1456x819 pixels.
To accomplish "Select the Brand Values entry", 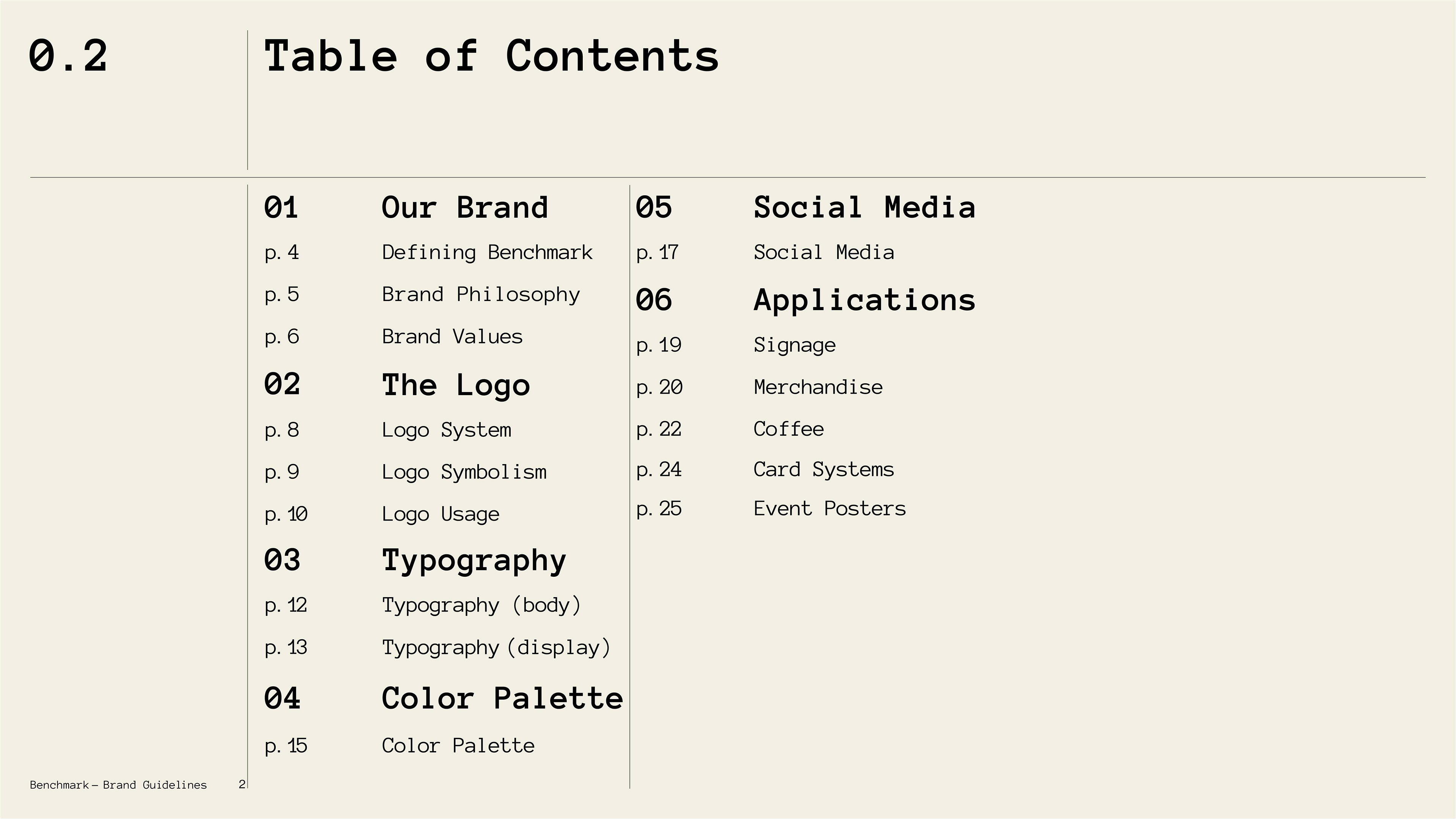I will (452, 337).
